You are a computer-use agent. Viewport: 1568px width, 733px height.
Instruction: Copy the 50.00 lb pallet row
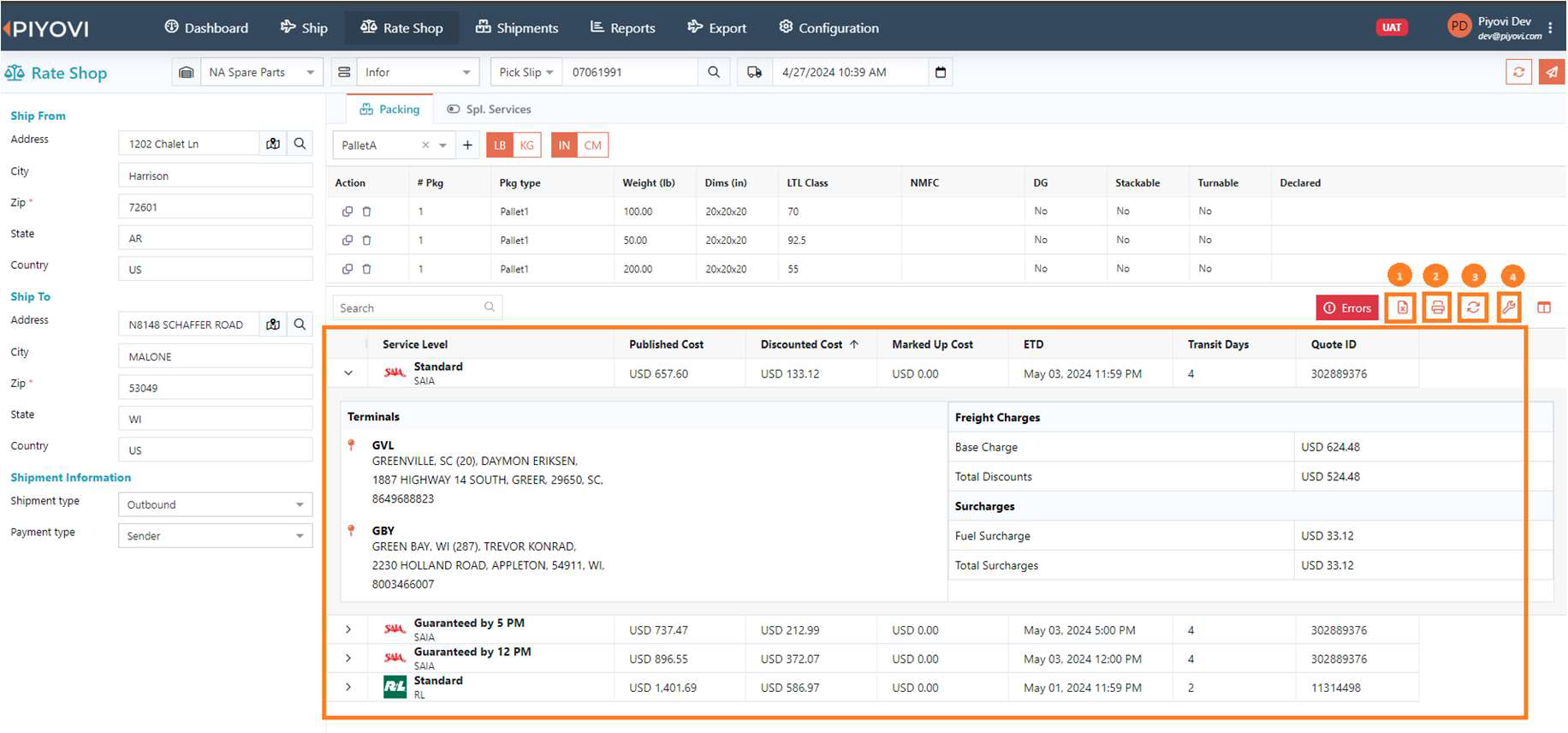[347, 241]
